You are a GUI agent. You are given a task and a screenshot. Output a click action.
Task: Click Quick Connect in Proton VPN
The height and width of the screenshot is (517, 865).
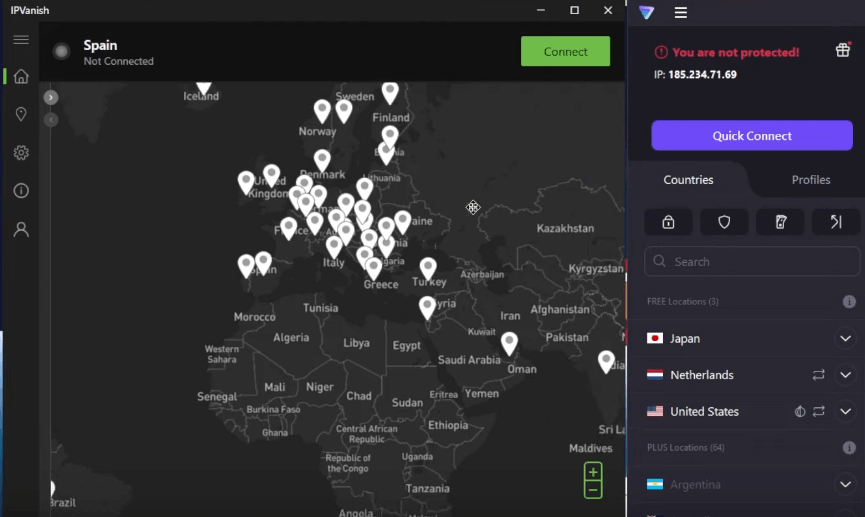[752, 136]
